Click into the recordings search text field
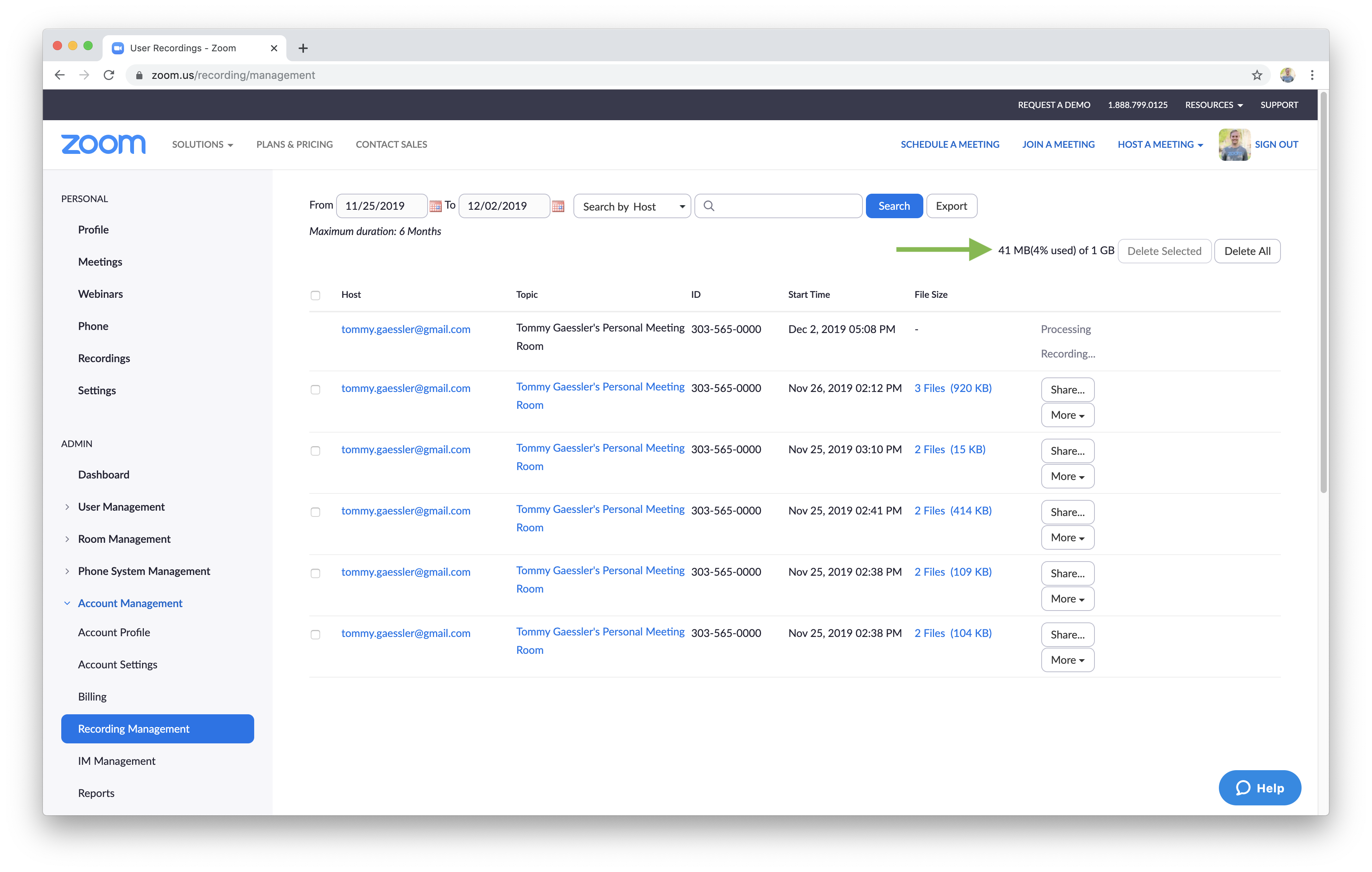The image size is (1372, 872). point(786,206)
